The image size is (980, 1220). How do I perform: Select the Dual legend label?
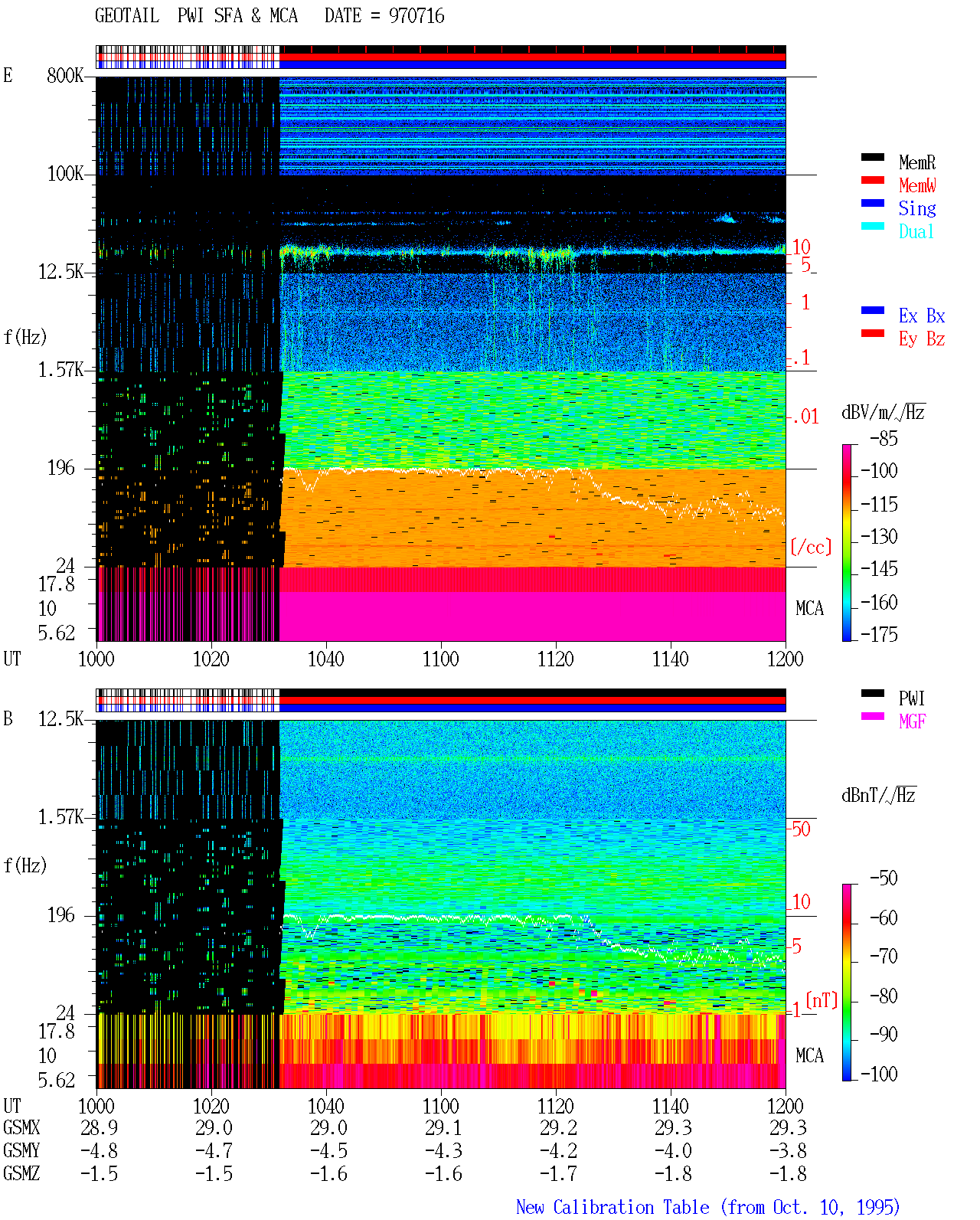coord(917,231)
